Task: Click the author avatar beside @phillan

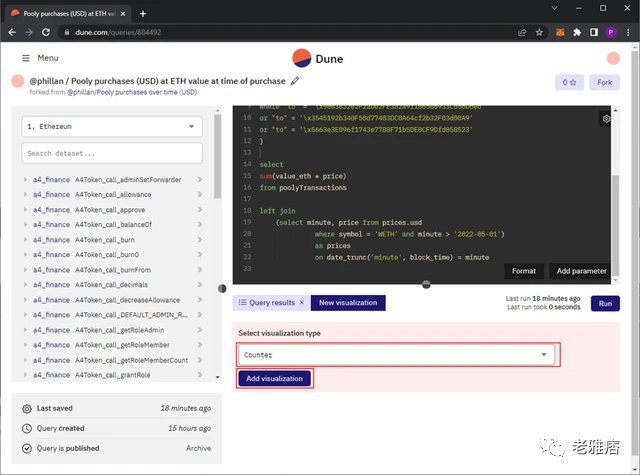Action: (x=18, y=81)
